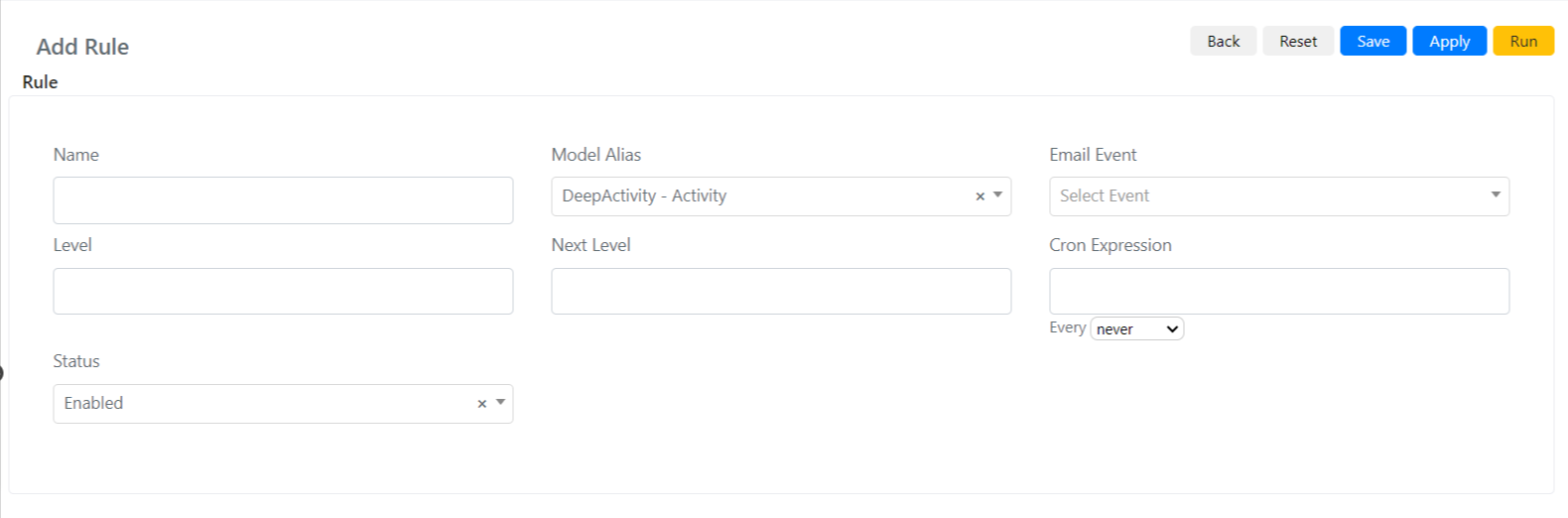This screenshot has height=518, width=1568.
Task: Clear the Model Alias selection with x
Action: pyautogui.click(x=980, y=196)
